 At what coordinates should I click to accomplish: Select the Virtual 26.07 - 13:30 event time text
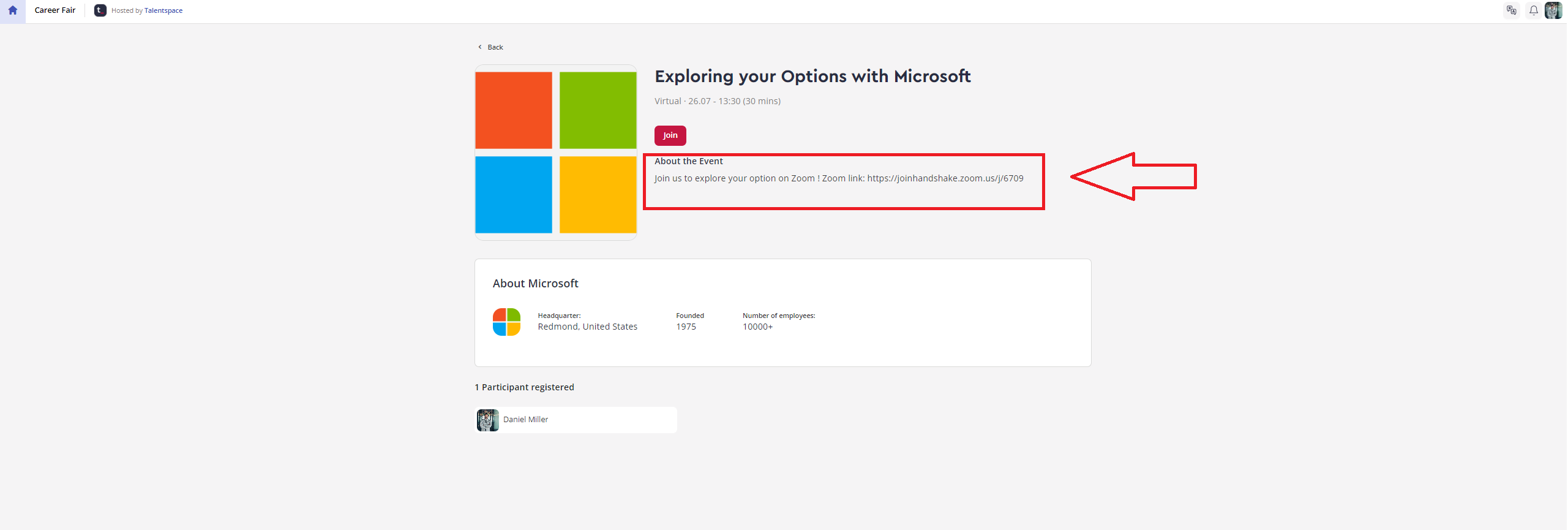point(718,101)
